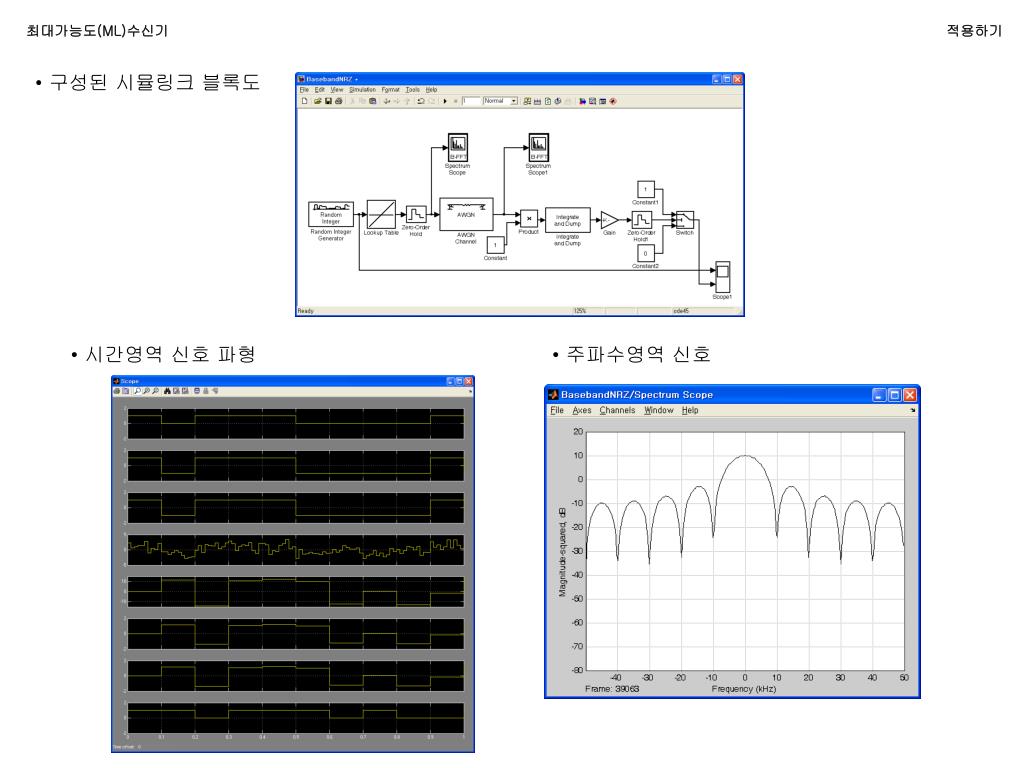Image resolution: width=1024 pixels, height=768 pixels.
Task: Open the Window menu in Spectrum Scope
Action: coord(658,410)
